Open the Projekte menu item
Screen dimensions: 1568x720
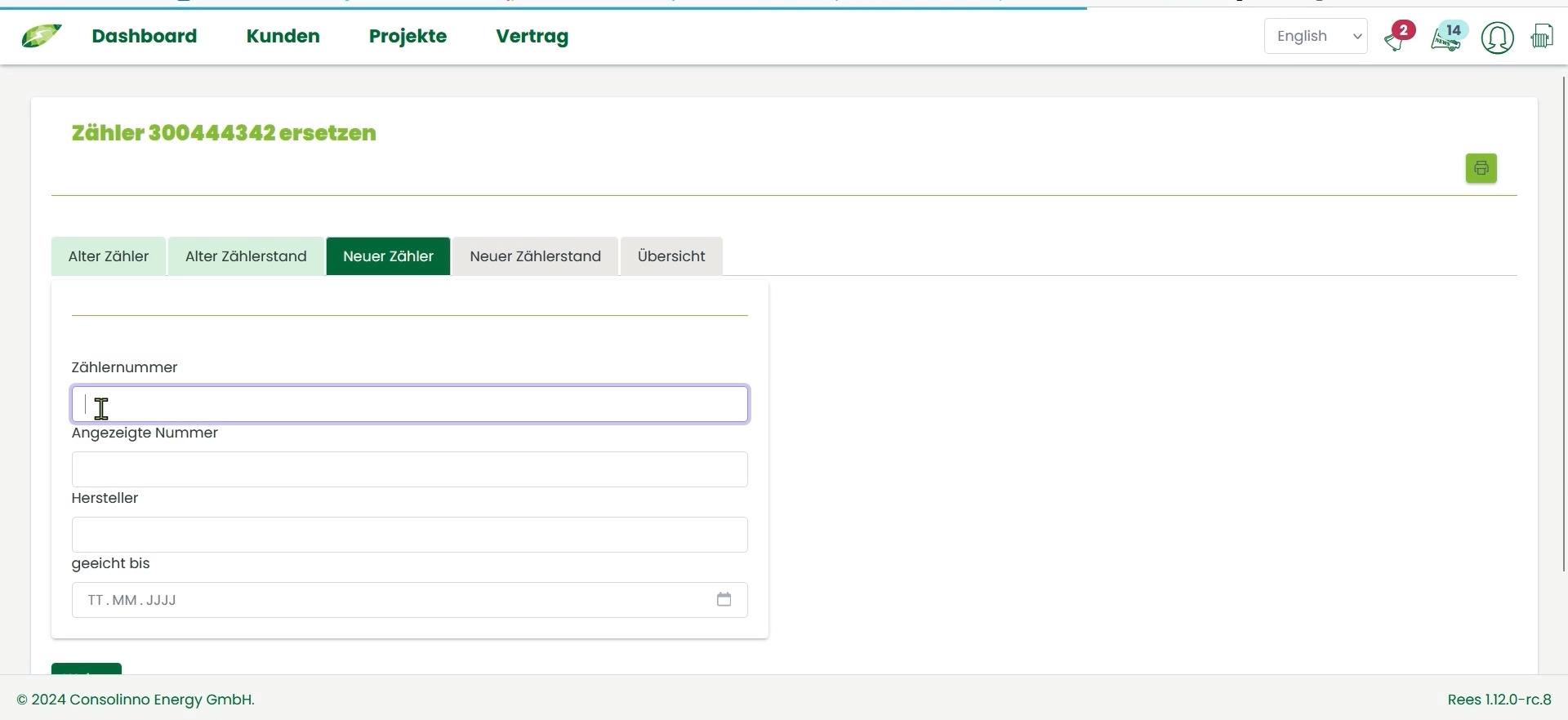(x=408, y=37)
